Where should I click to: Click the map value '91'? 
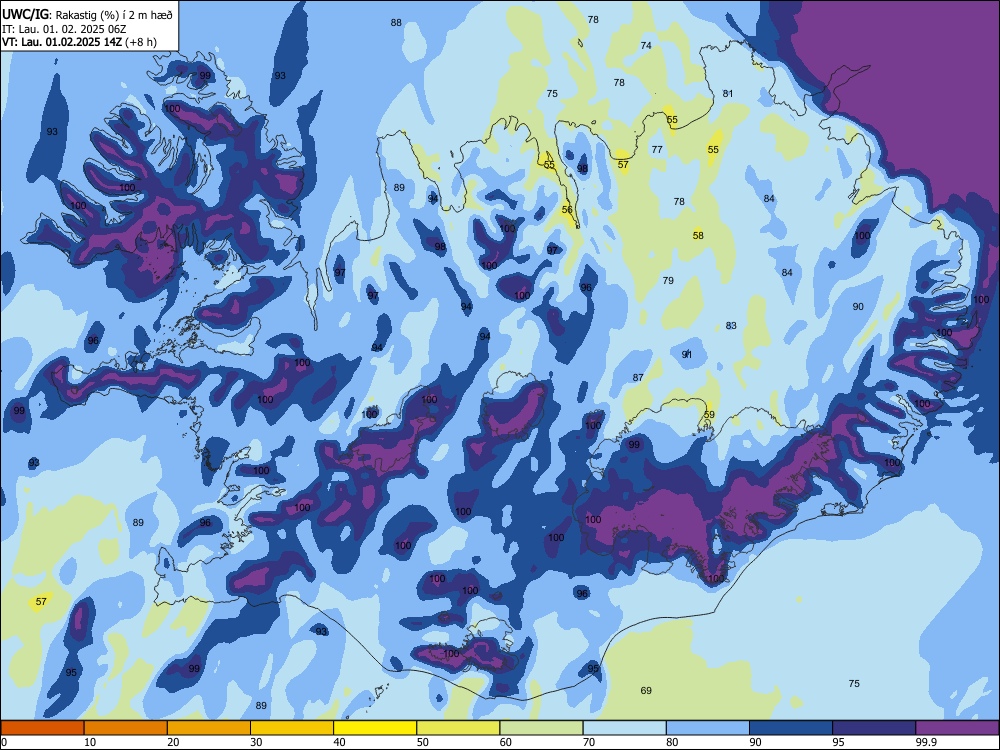(x=687, y=355)
